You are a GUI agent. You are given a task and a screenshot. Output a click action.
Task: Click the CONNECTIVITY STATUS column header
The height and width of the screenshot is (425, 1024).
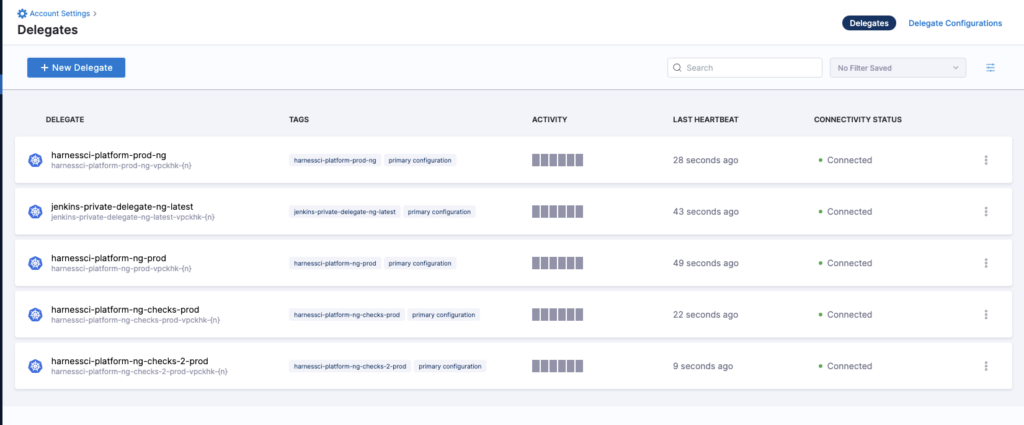[857, 119]
